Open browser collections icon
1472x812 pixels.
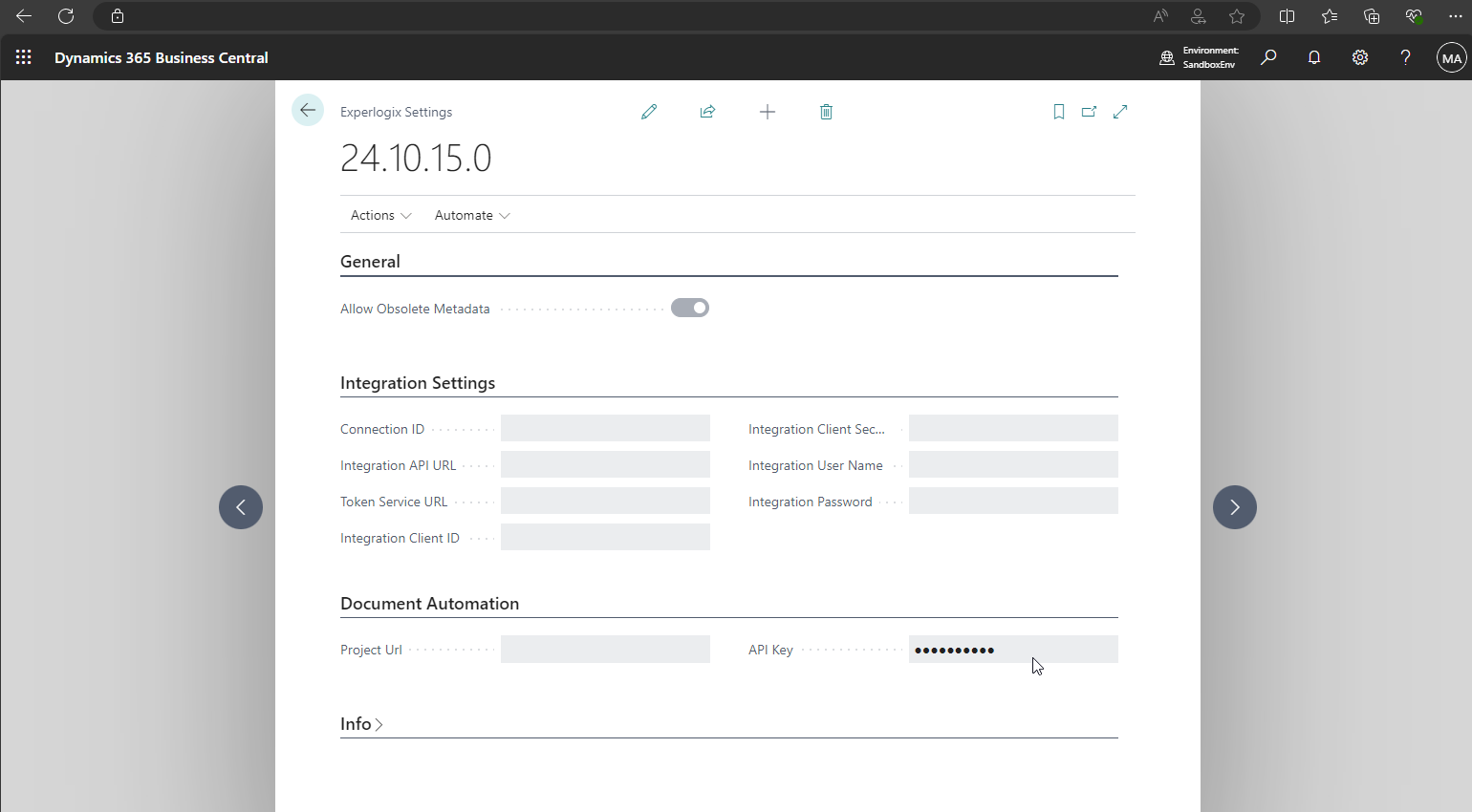[x=1372, y=16]
